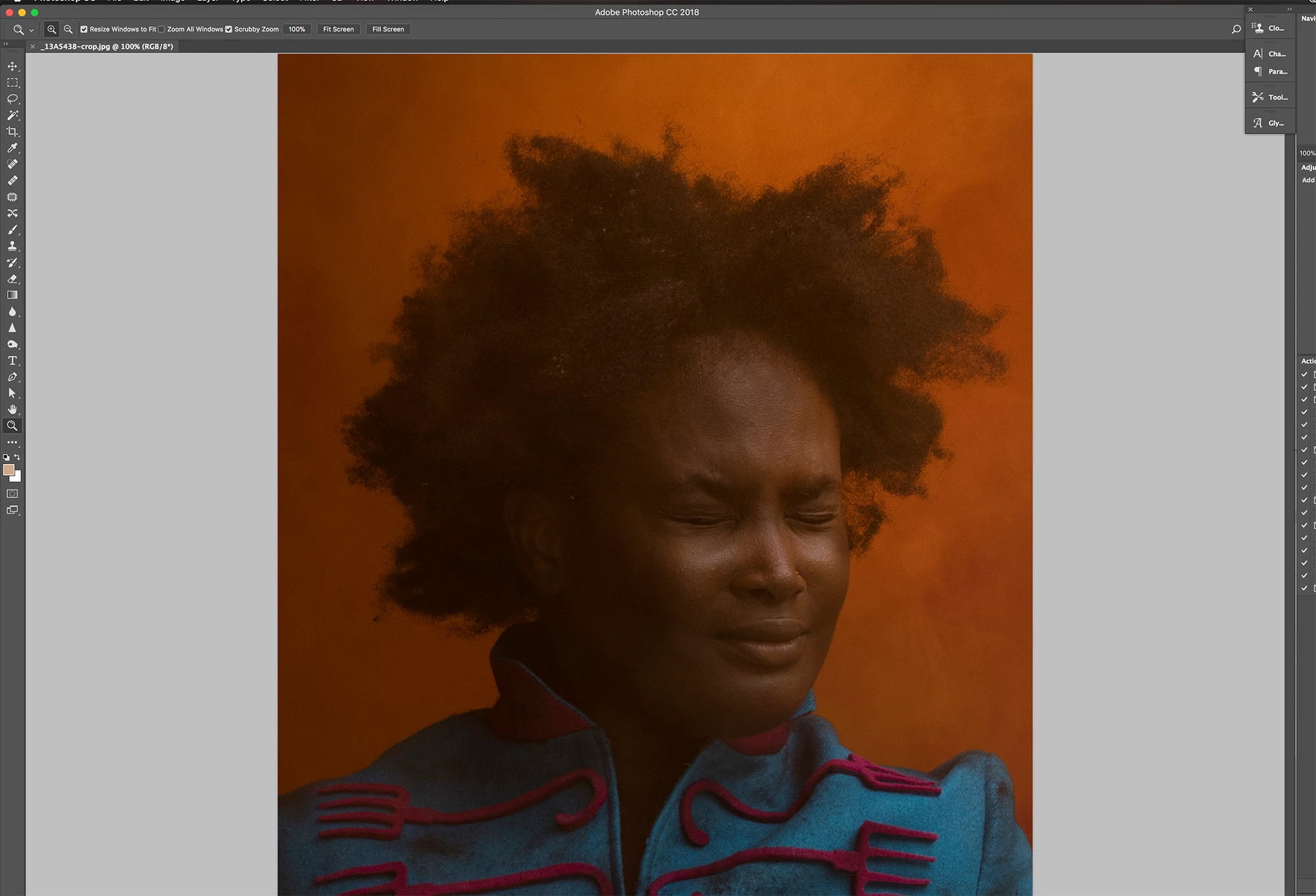Viewport: 1316px width, 896px height.
Task: Expand the collapsed icon panel dock
Action: click(1290, 9)
